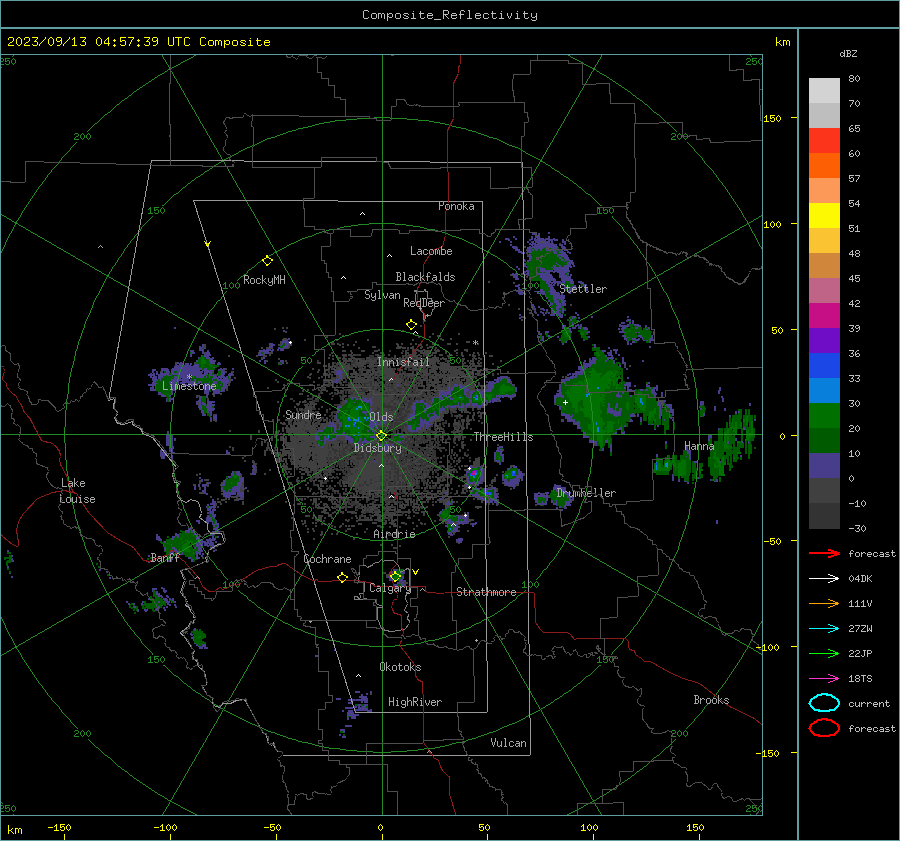Click the cyan current ellipse legend icon
The image size is (900, 841).
pos(824,703)
